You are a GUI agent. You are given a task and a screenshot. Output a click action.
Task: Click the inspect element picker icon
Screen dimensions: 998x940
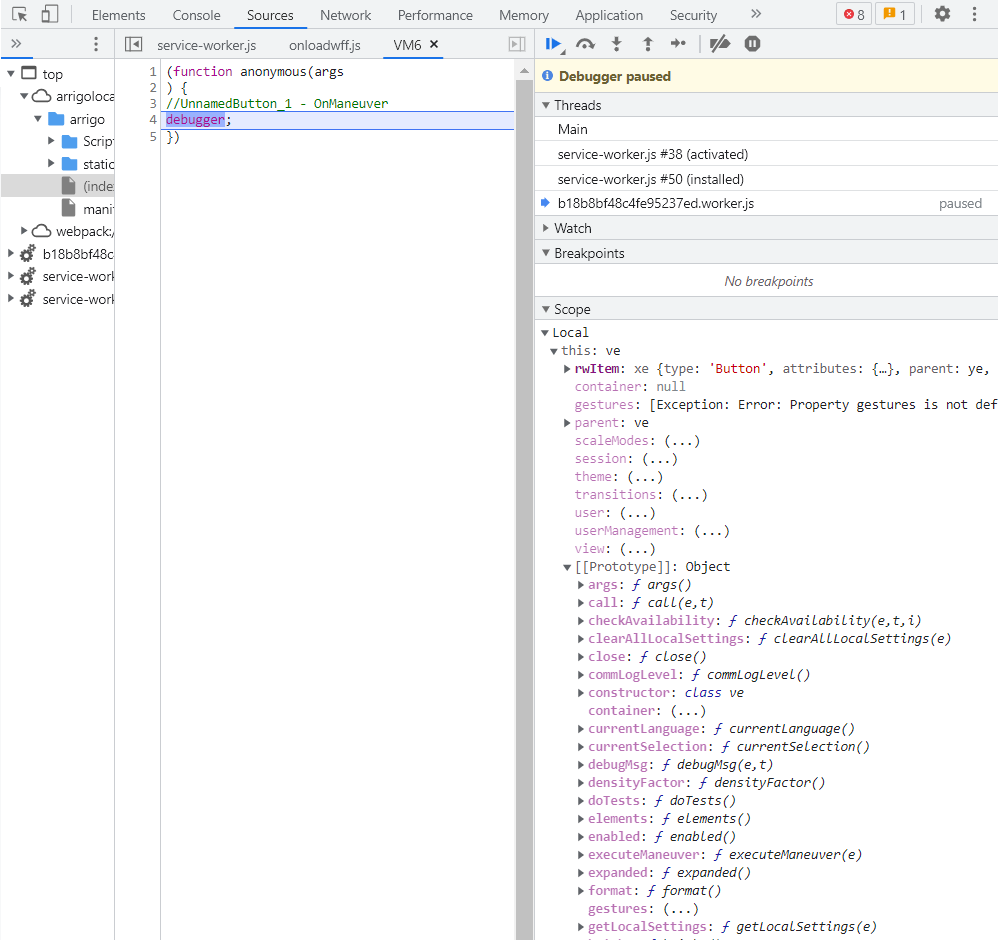pos(19,15)
